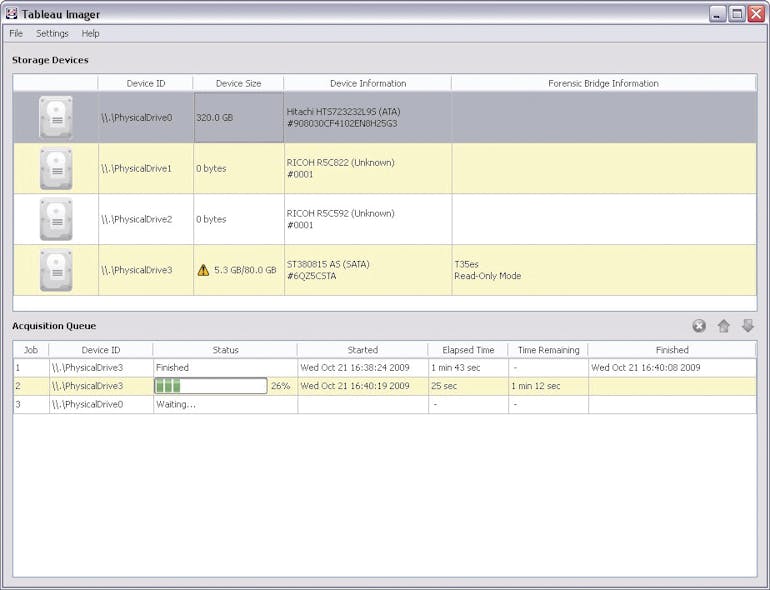
Task: Open the Help menu
Action: (x=91, y=33)
